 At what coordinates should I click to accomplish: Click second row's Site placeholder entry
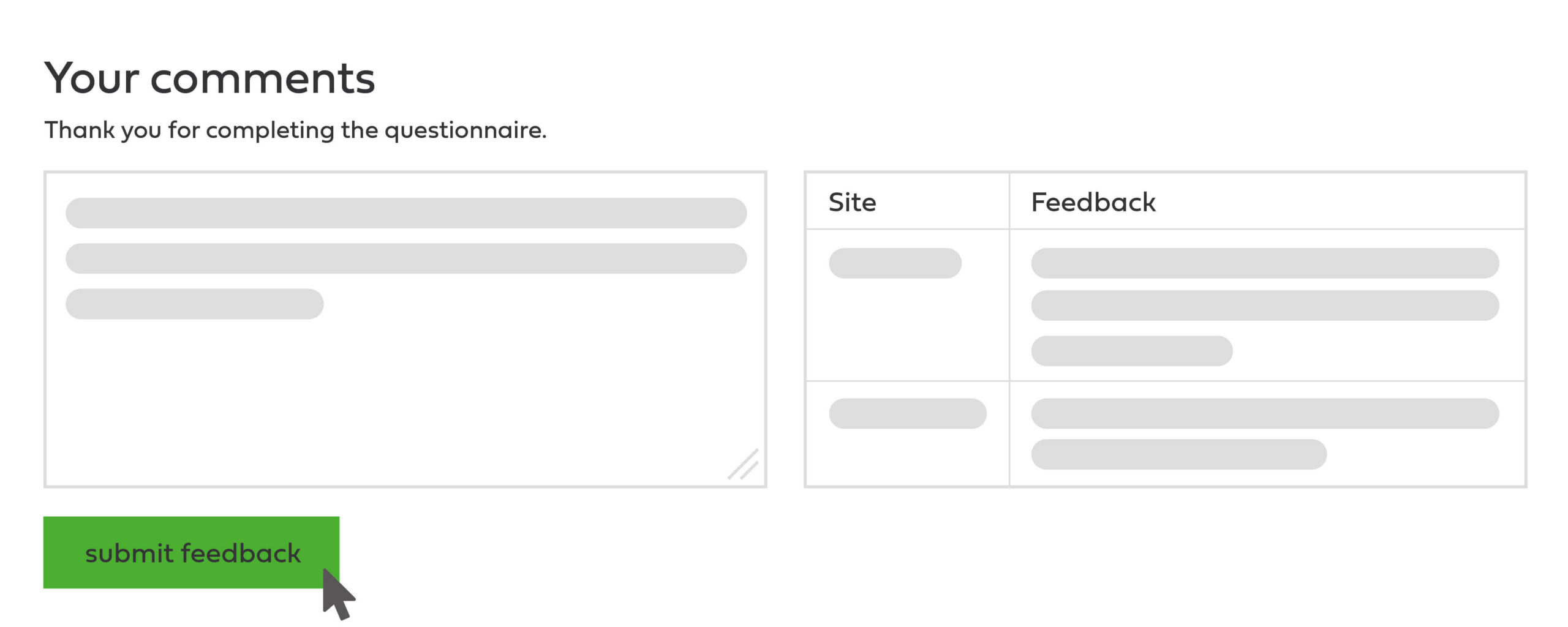click(907, 413)
